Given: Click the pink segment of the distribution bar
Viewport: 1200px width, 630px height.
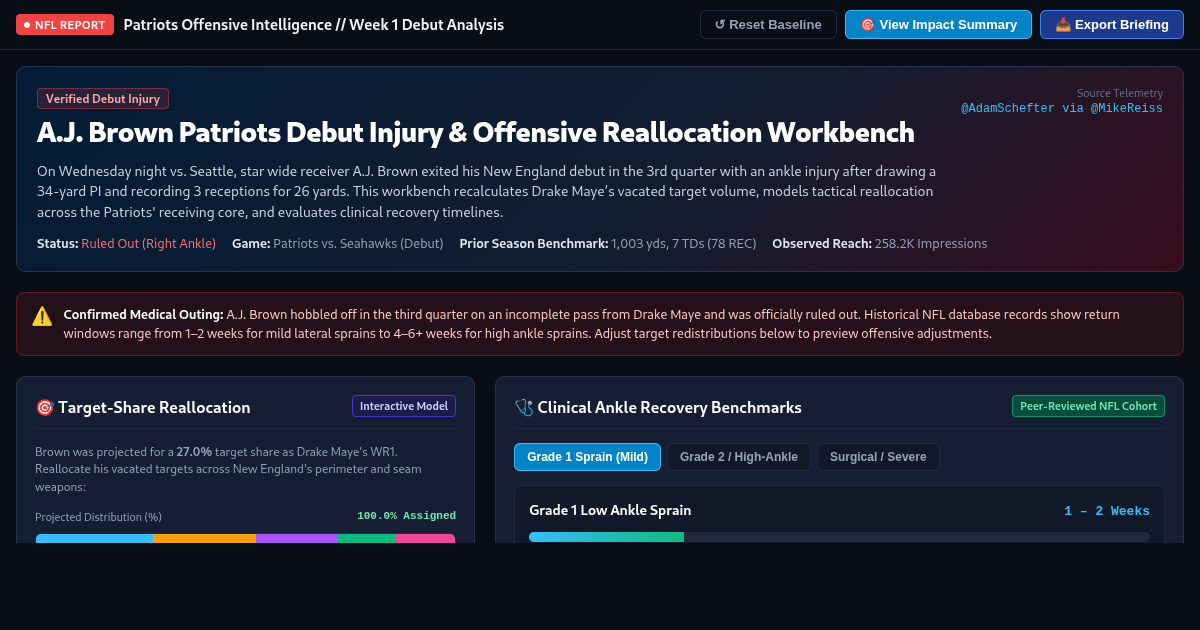Looking at the screenshot, I should (426, 538).
